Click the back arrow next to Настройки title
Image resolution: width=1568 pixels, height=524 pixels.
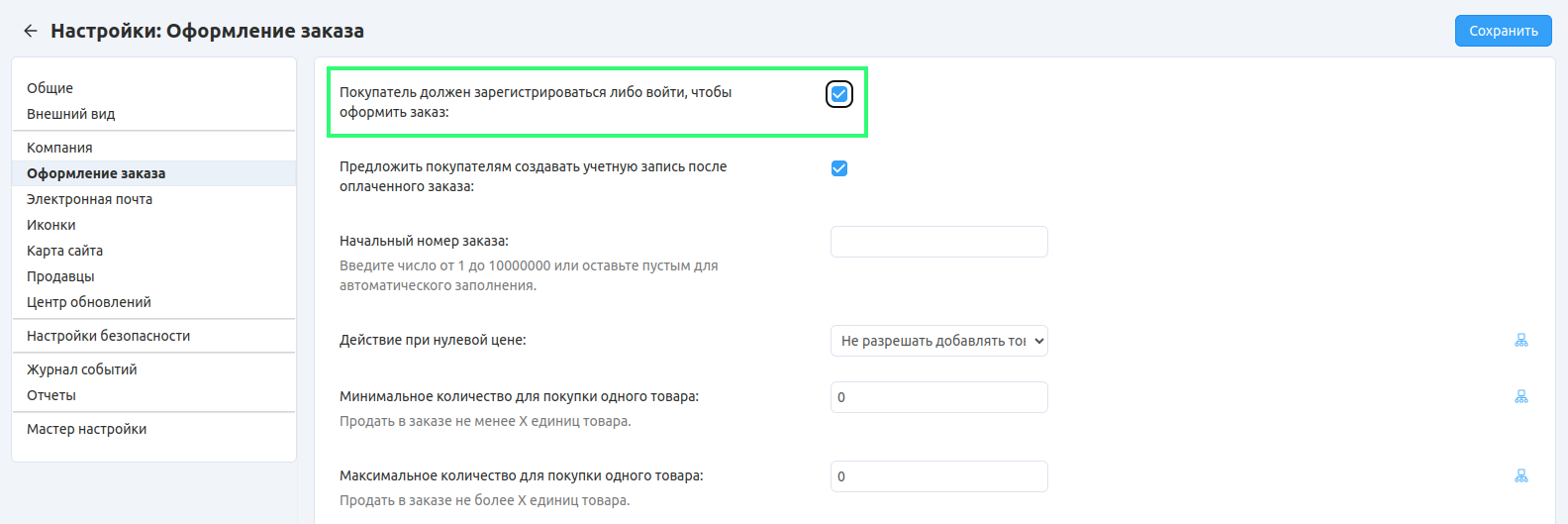point(31,31)
